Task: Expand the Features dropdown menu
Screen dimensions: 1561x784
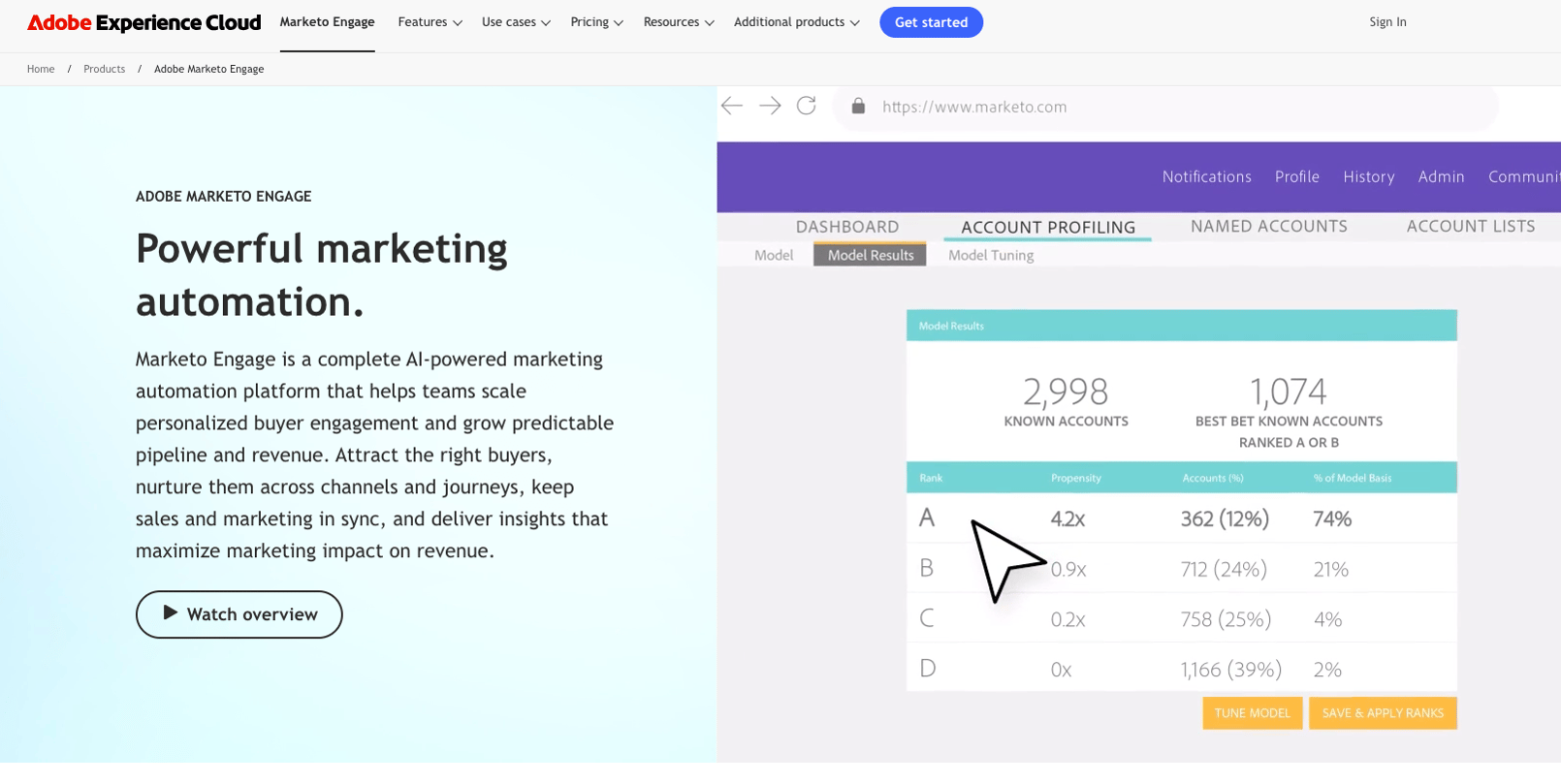Action: tap(430, 22)
